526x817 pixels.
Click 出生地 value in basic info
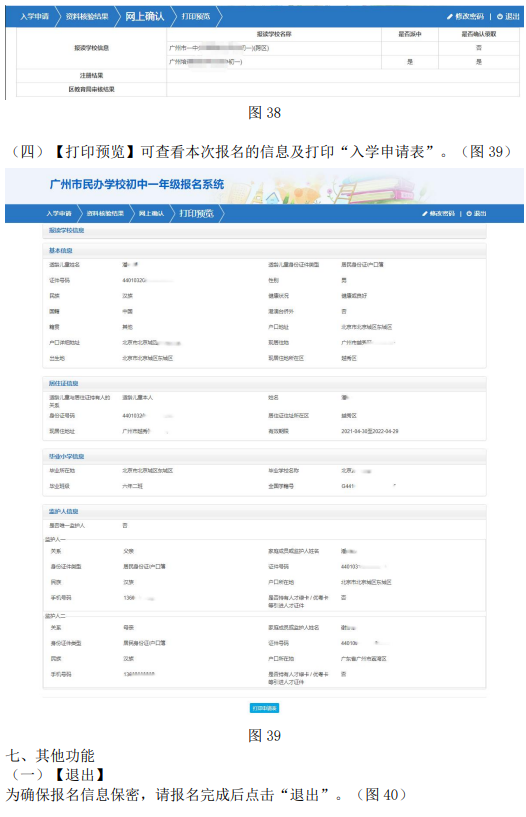click(147, 358)
